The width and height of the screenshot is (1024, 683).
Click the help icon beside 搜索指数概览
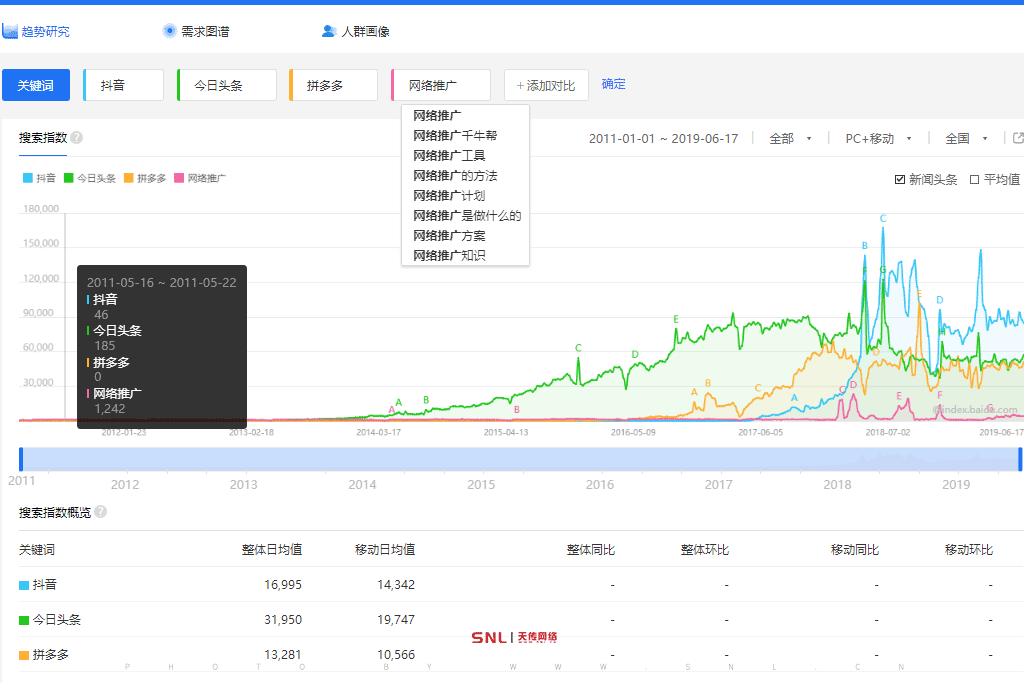100,512
